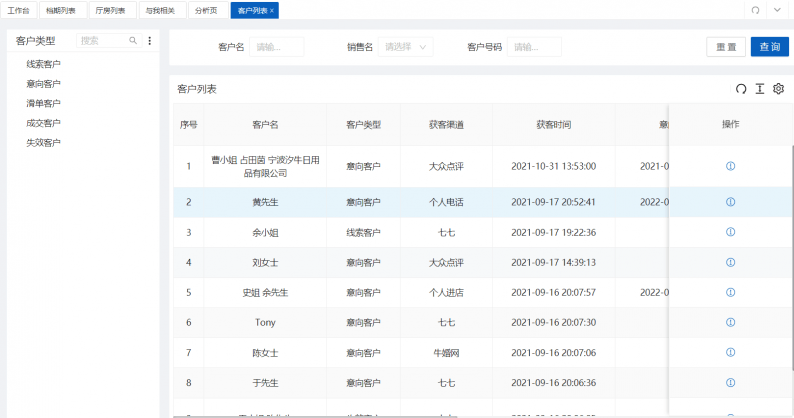Click 大众点评 channel cell in row 1

point(446,166)
